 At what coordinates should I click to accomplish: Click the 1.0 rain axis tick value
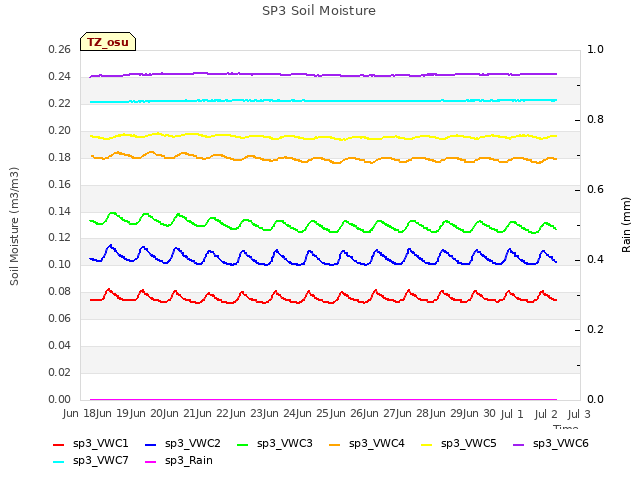click(595, 49)
